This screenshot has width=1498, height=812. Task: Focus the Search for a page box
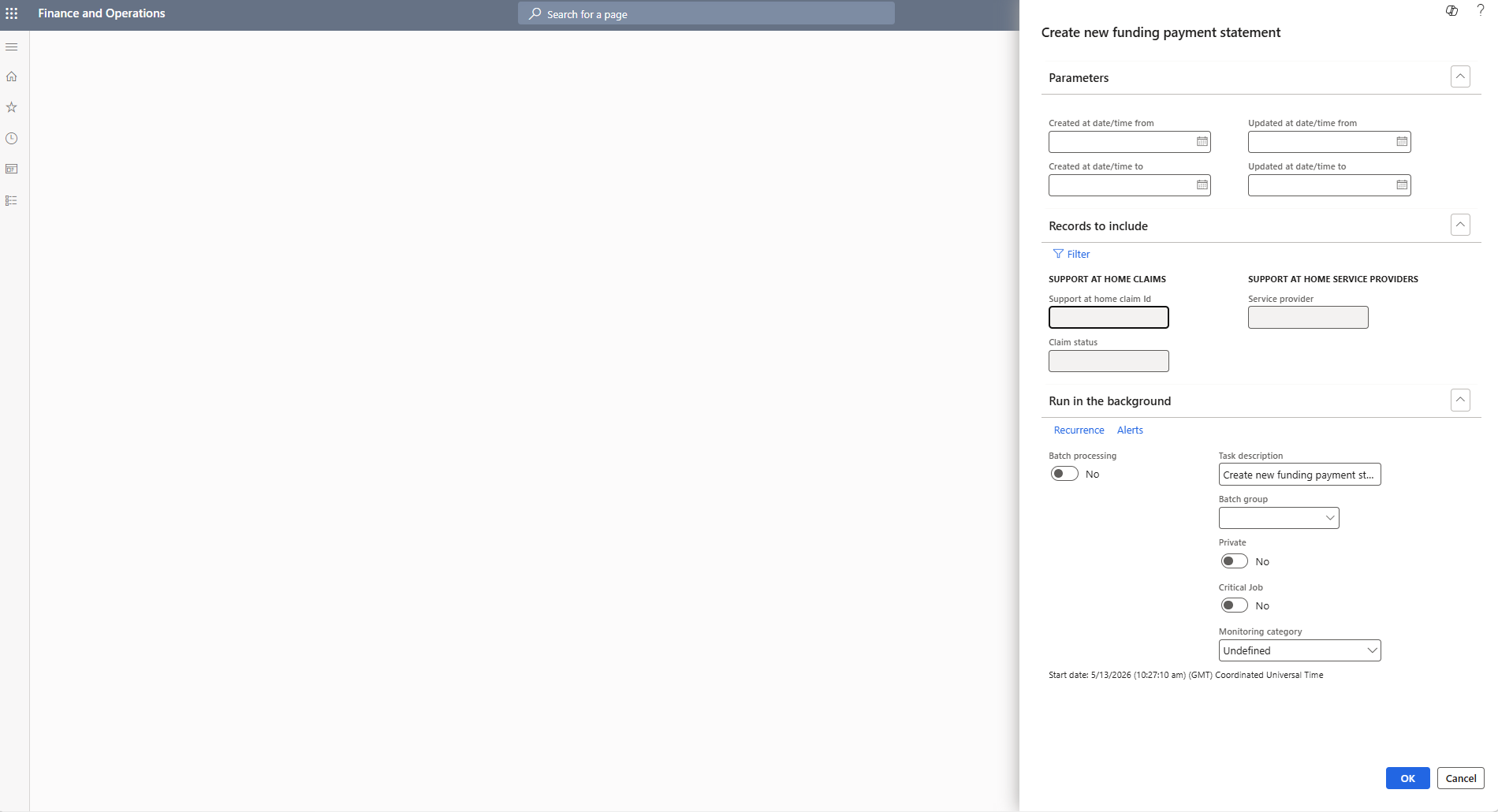click(x=706, y=13)
